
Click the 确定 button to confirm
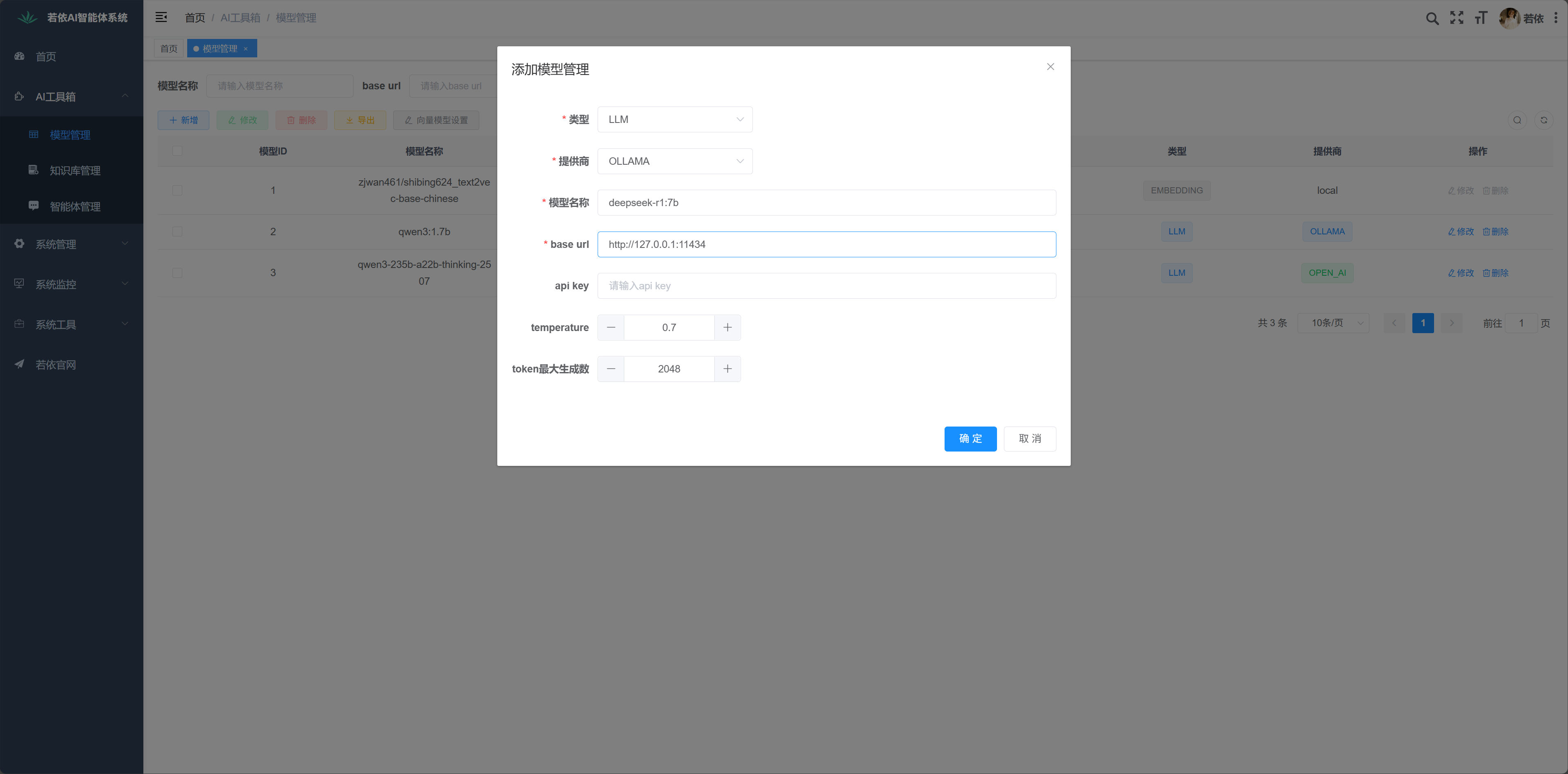coord(970,438)
